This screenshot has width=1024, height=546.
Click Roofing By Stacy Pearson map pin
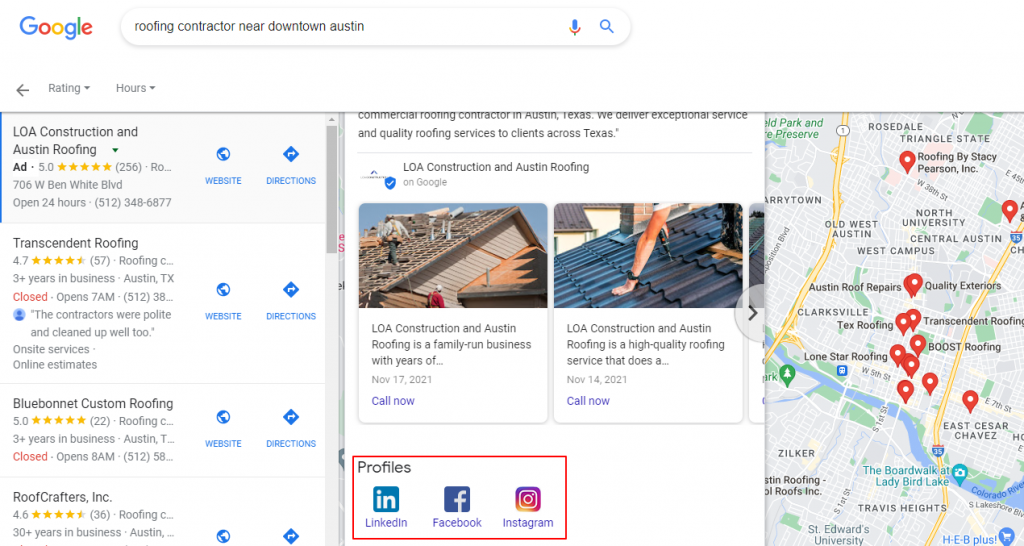[x=906, y=161]
